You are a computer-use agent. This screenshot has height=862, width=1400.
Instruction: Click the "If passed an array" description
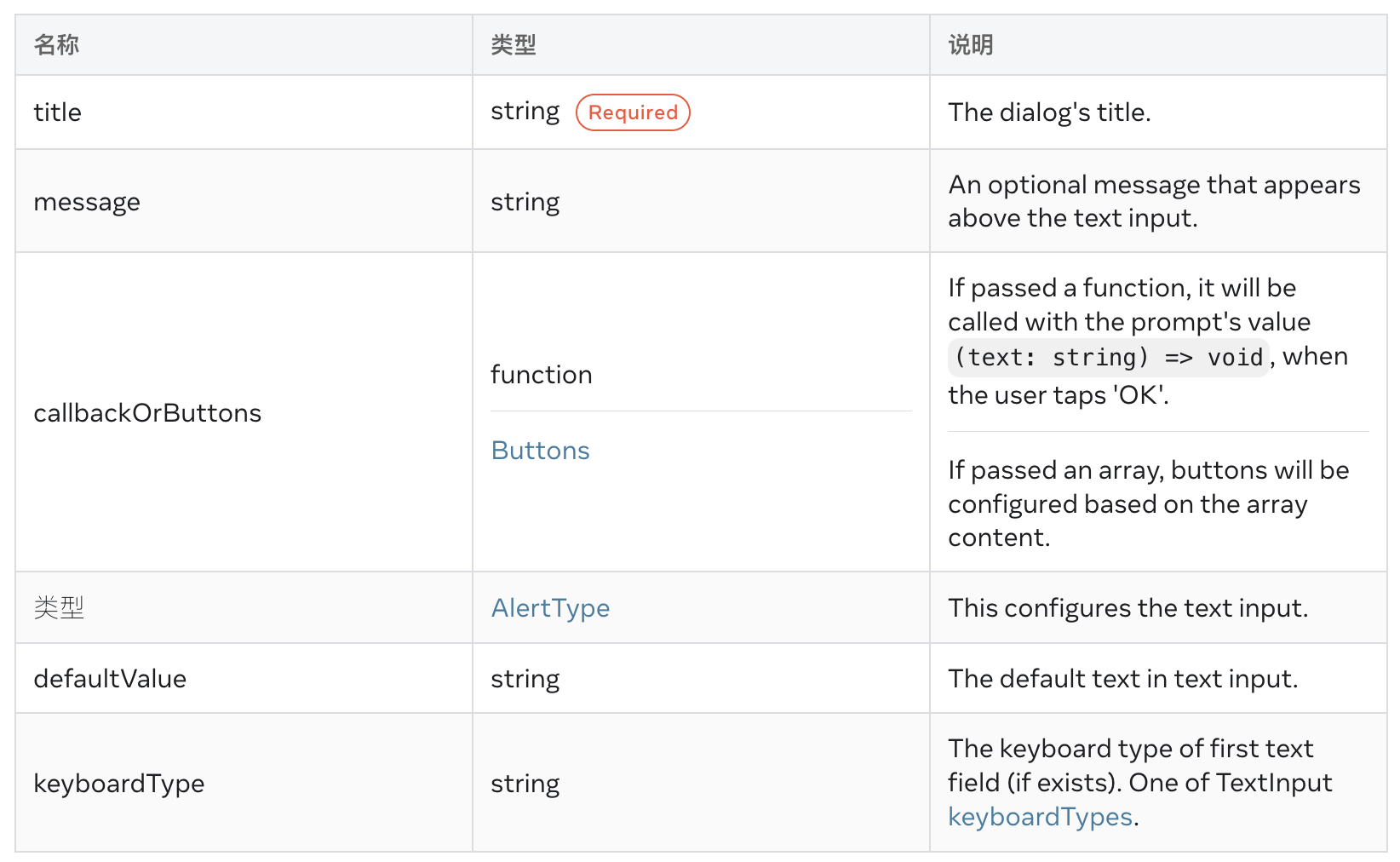pos(1148,503)
